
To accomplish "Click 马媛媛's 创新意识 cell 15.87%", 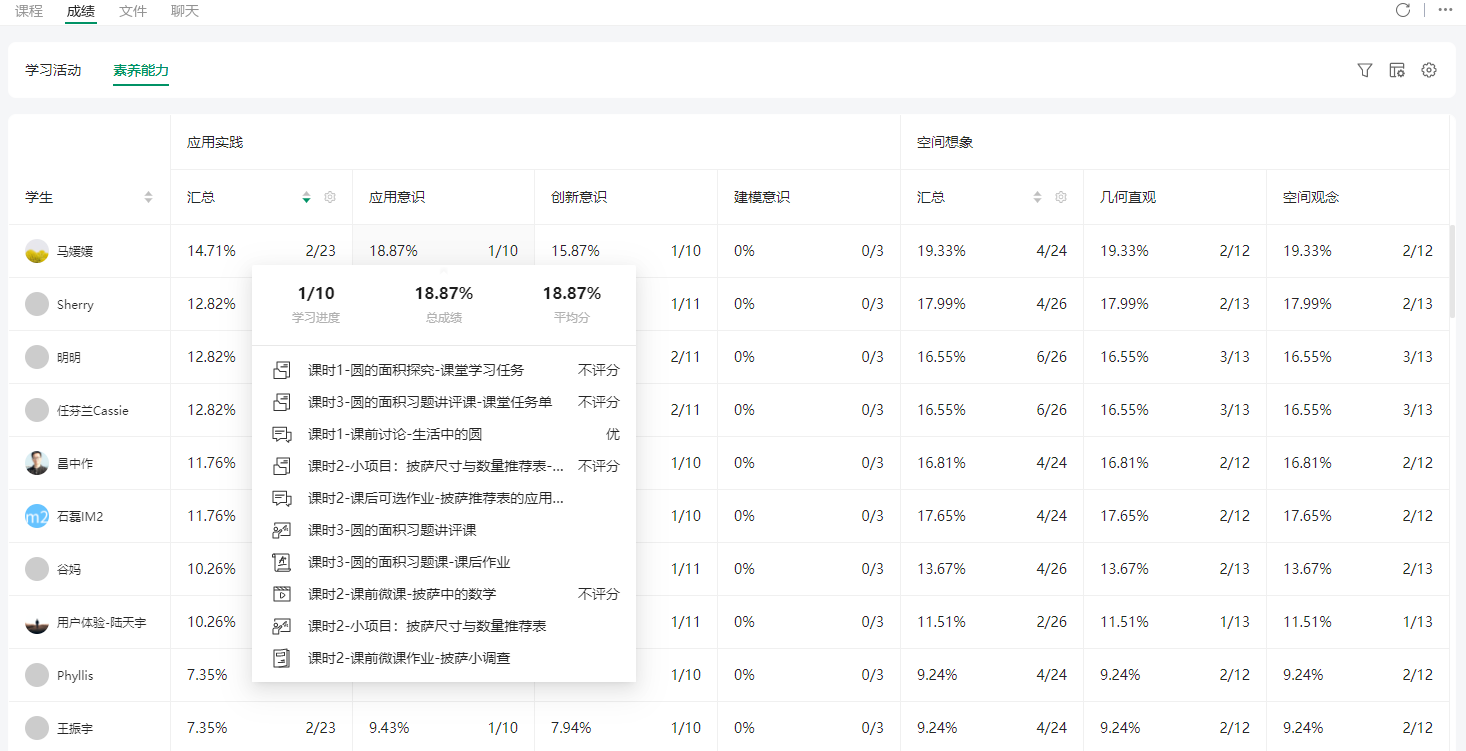I will [x=575, y=251].
